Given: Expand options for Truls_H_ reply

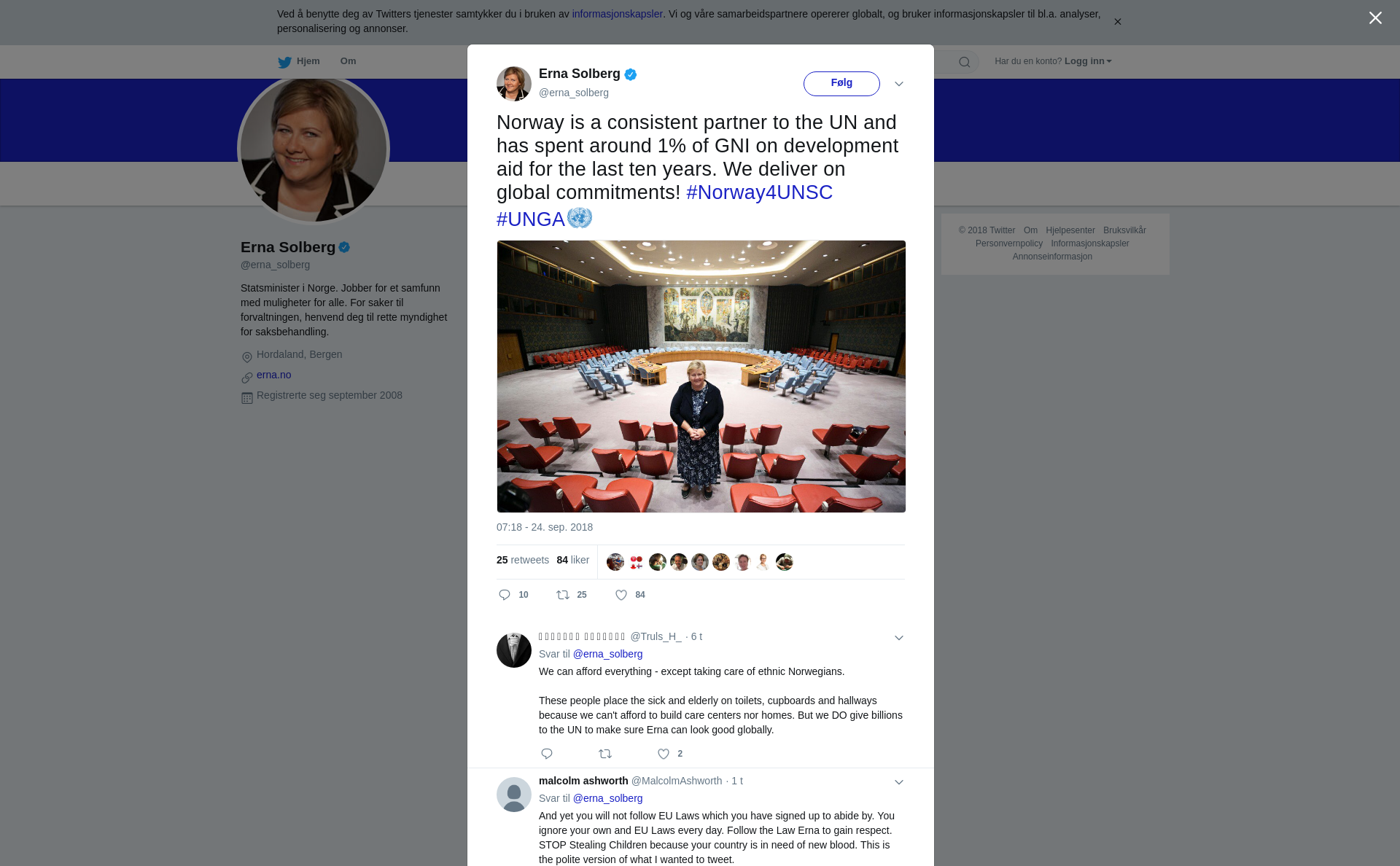Looking at the screenshot, I should (x=899, y=638).
